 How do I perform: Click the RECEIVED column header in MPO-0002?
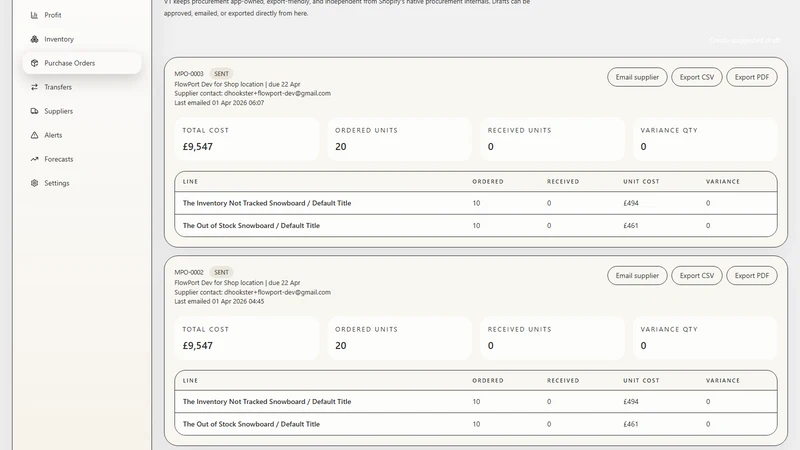point(563,381)
